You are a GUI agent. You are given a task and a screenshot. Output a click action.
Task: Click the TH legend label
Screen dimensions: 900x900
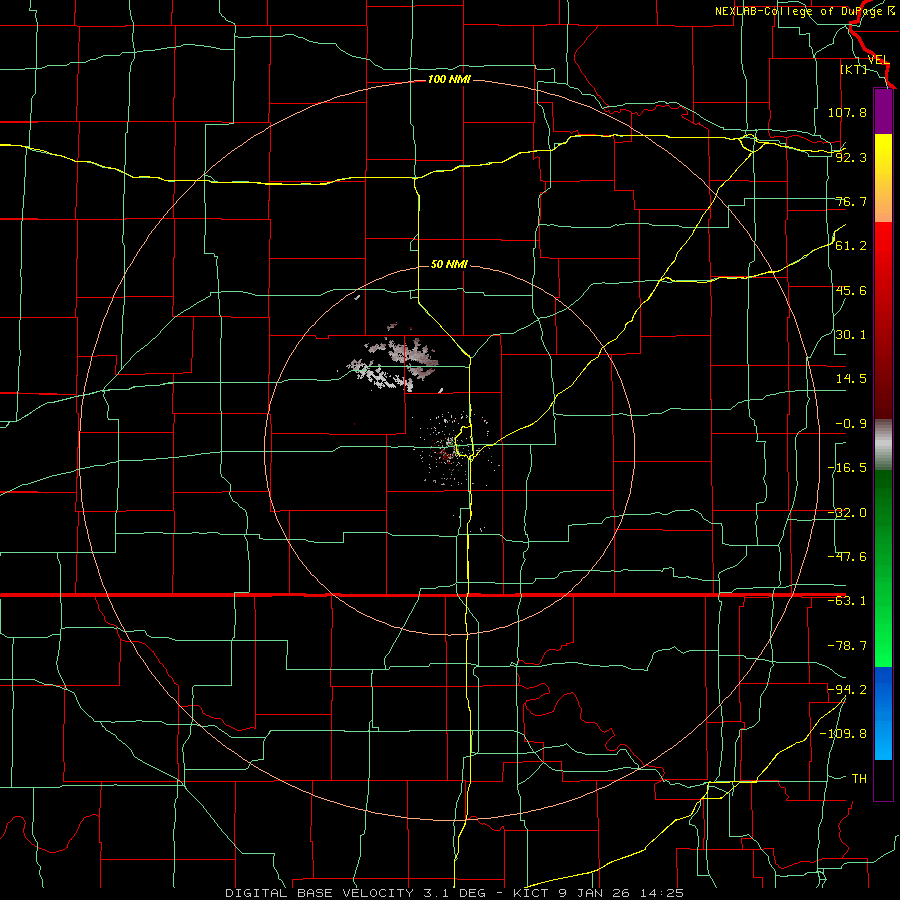tap(859, 778)
